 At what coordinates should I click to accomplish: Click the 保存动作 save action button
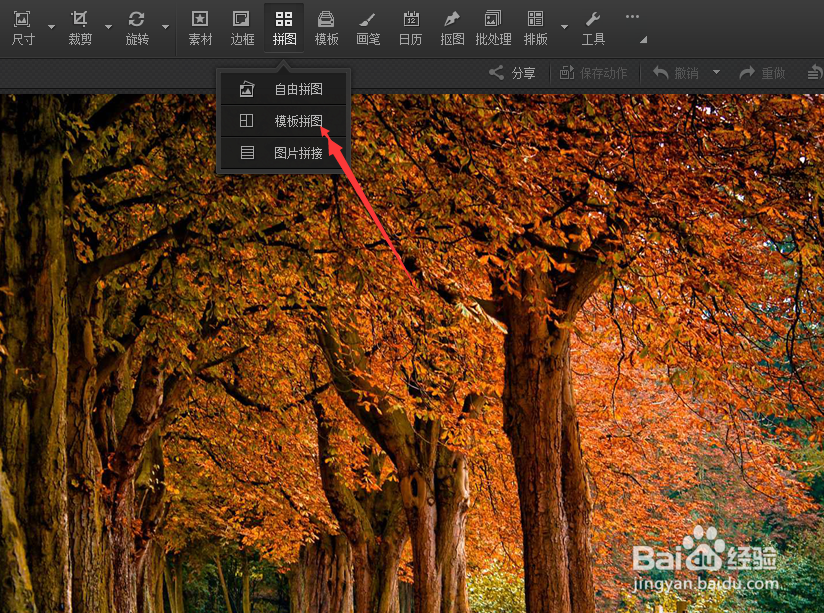tap(593, 73)
